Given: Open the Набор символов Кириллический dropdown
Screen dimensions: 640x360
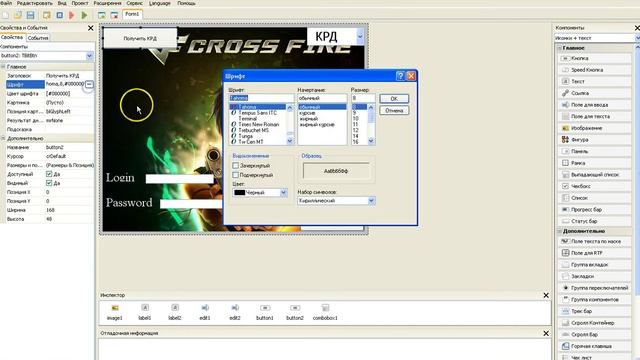Looking at the screenshot, I should (371, 201).
